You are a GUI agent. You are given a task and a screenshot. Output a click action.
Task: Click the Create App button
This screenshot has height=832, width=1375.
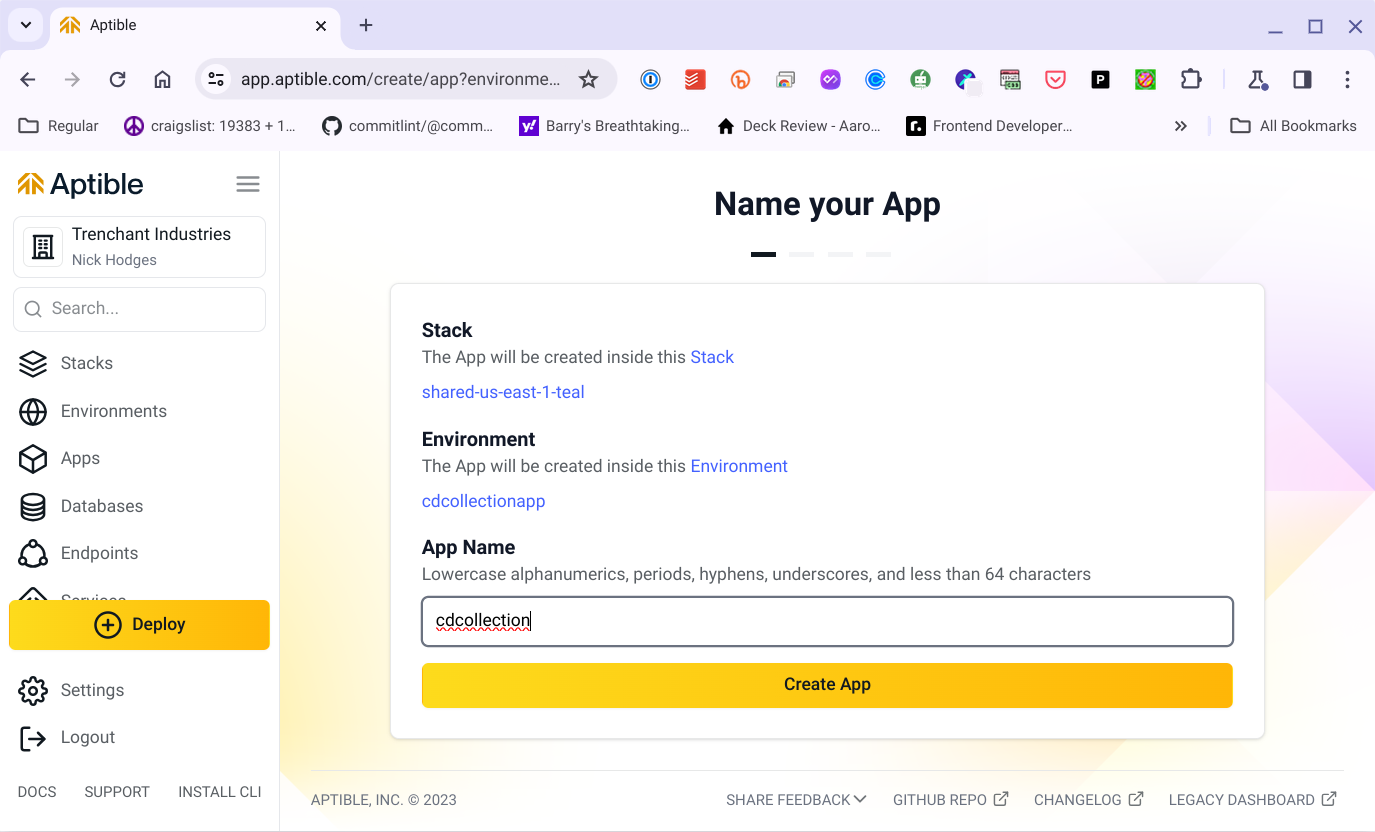[x=827, y=685]
